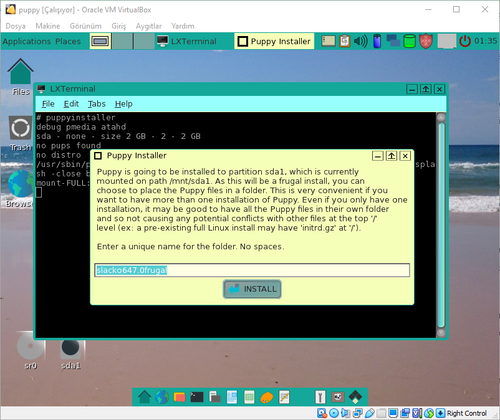Close the LXTerminal window
Screen dimensions: 500x420
click(x=439, y=89)
